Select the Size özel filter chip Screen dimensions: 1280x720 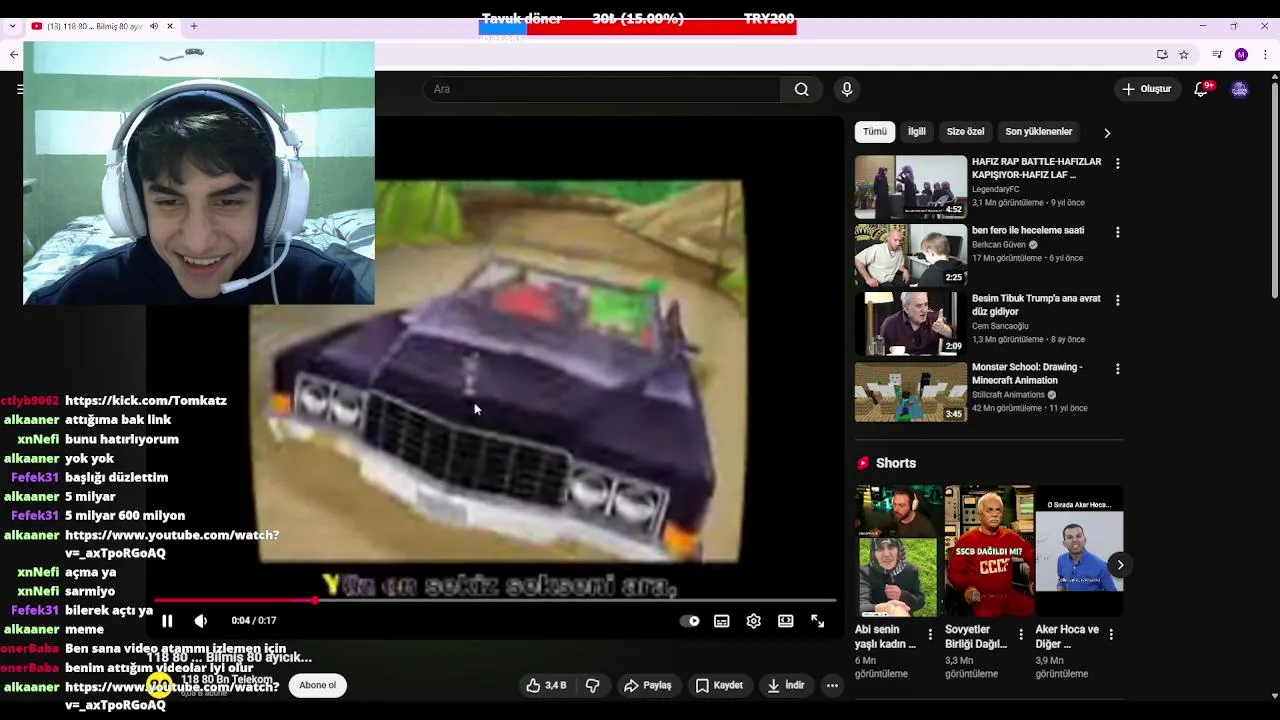(966, 132)
